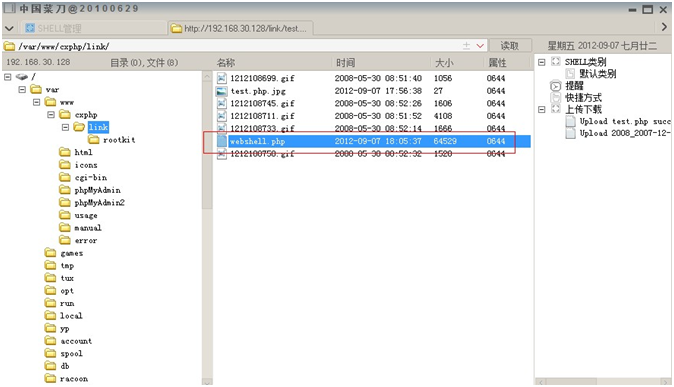The image size is (674, 387).
Task: Select the cxphp folder label
Action: point(86,115)
